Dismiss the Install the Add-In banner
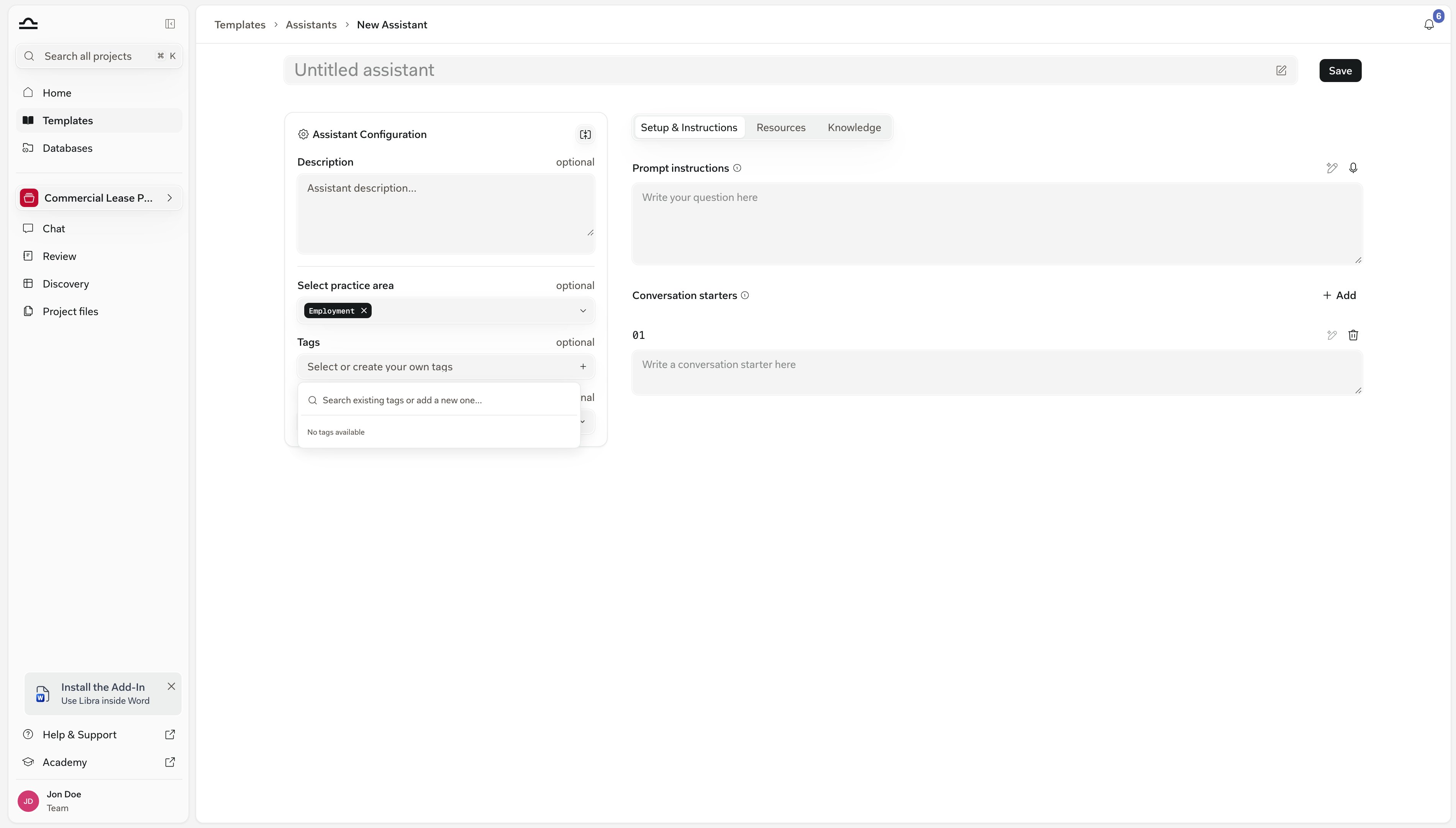1456x828 pixels. point(171,687)
